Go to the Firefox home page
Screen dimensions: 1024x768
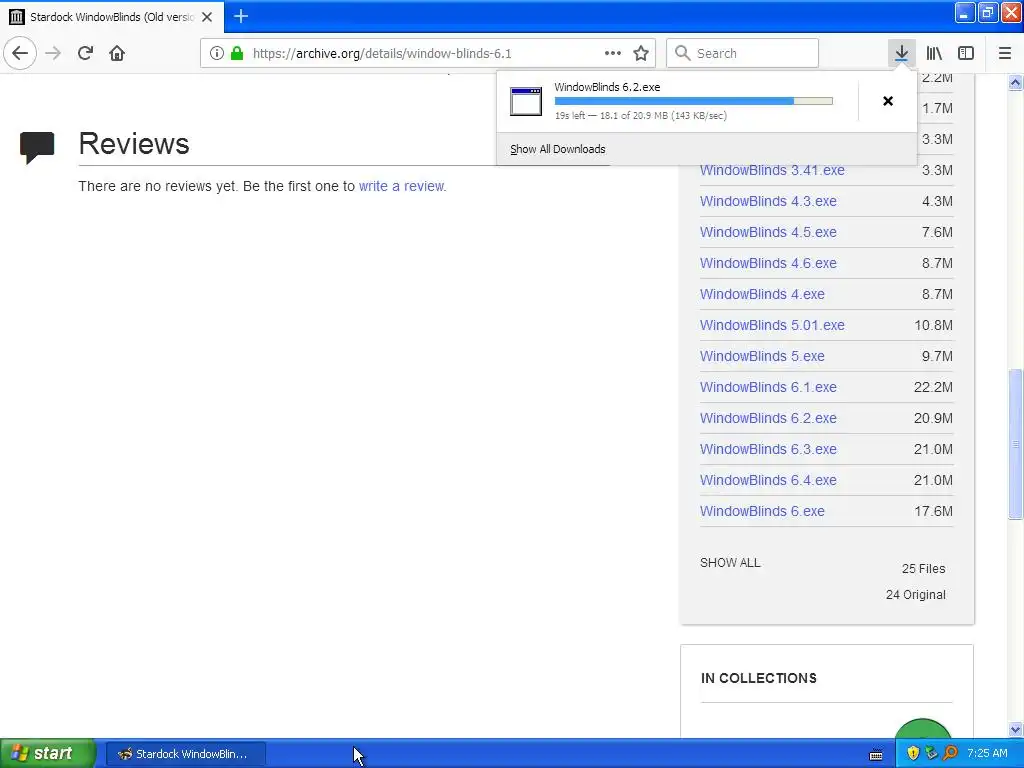[x=117, y=53]
